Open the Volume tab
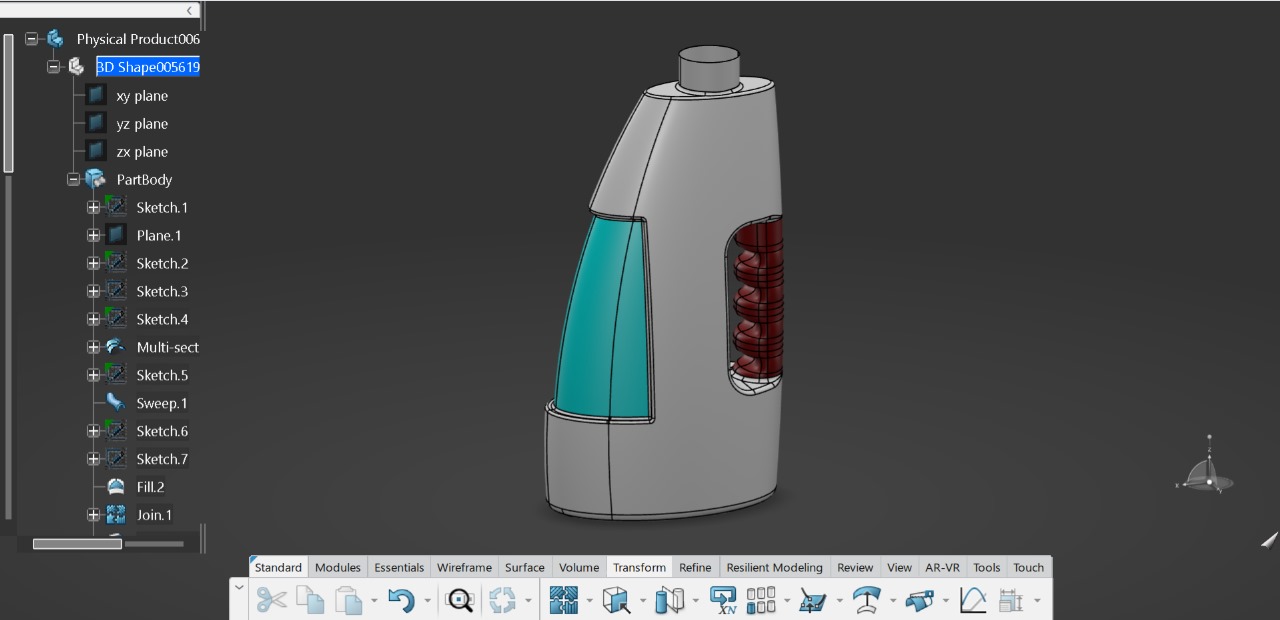 (x=579, y=567)
